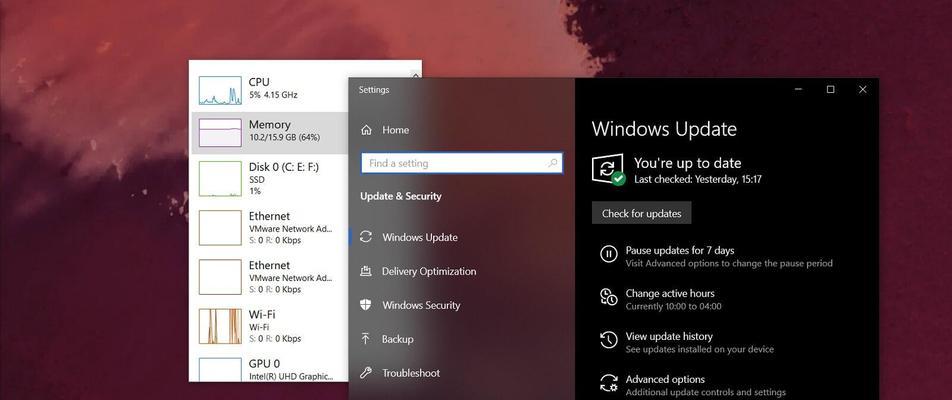Click the Update & Security heading
The width and height of the screenshot is (952, 400).
point(401,196)
